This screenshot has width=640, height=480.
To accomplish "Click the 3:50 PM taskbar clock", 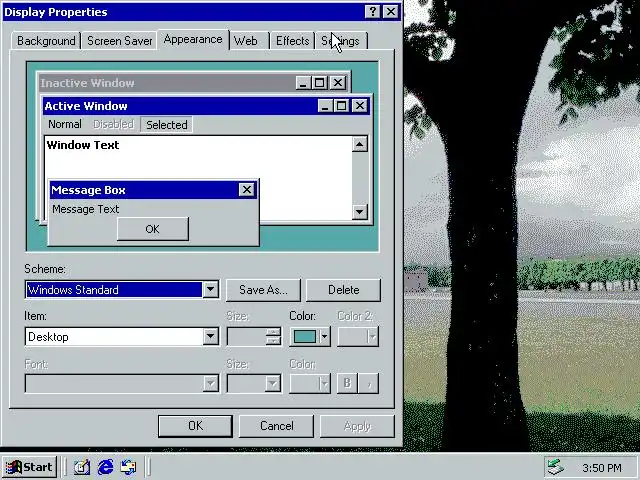I will point(602,468).
